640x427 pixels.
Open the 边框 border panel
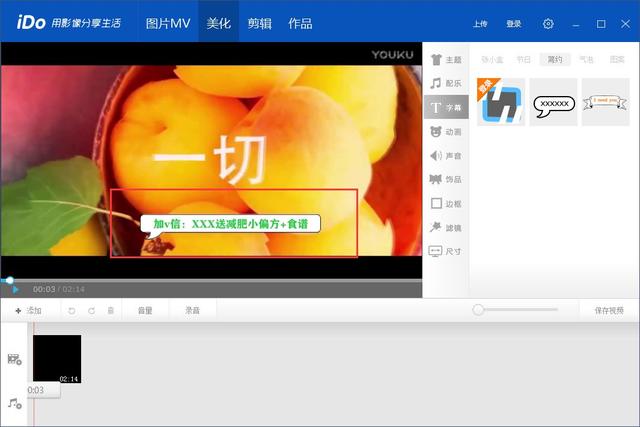(445, 204)
